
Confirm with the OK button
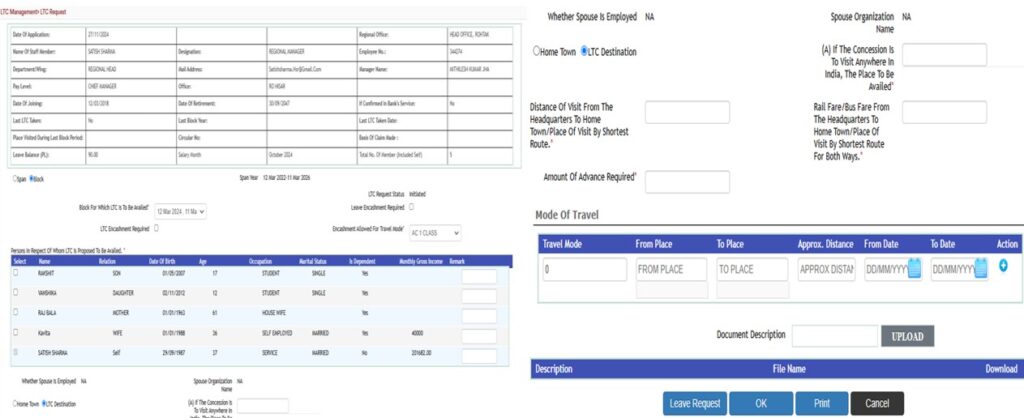coord(760,403)
